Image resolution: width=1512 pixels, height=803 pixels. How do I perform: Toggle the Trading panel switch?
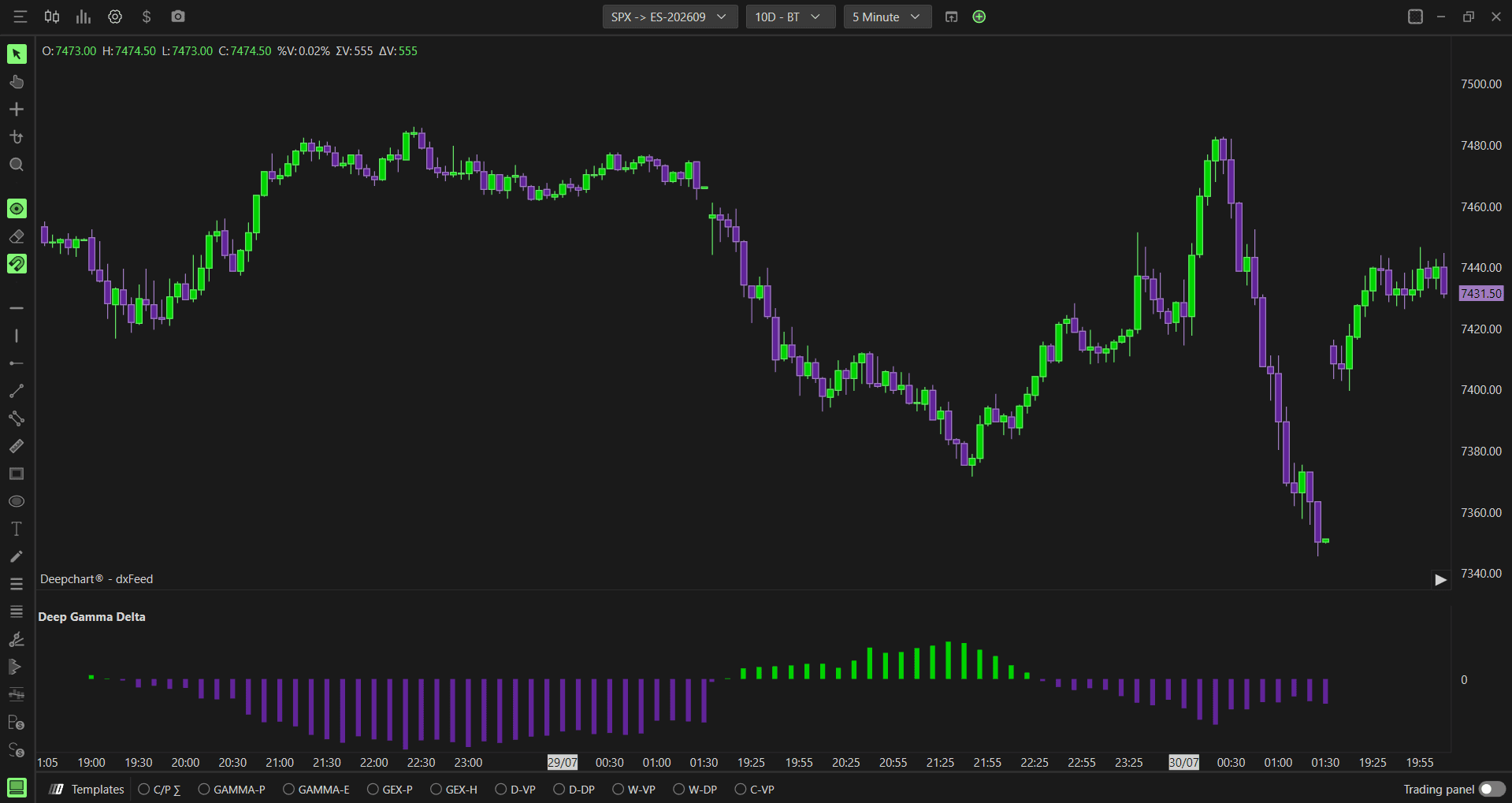[1492, 789]
